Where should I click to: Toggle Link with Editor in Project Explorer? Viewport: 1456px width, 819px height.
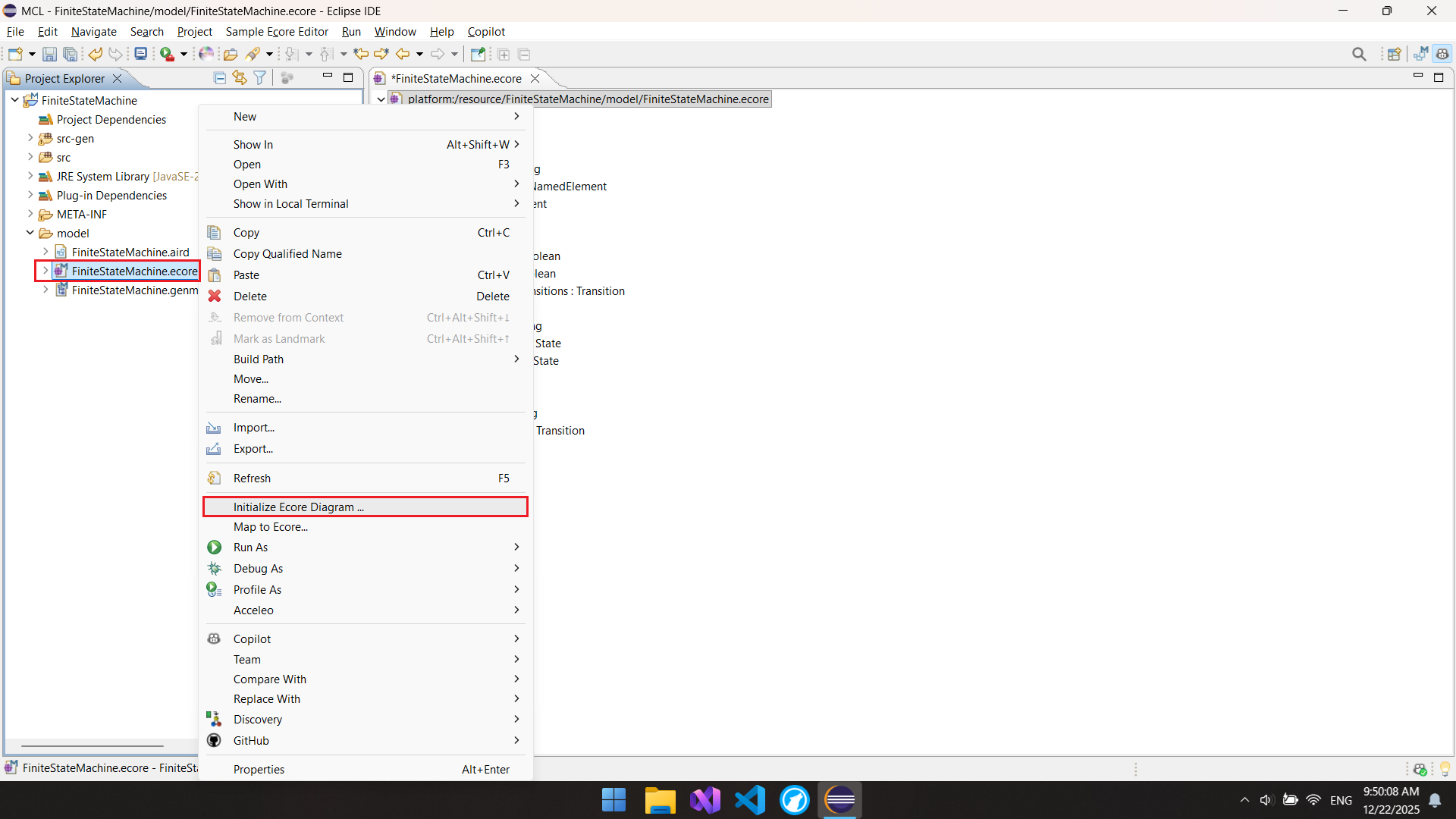(240, 78)
